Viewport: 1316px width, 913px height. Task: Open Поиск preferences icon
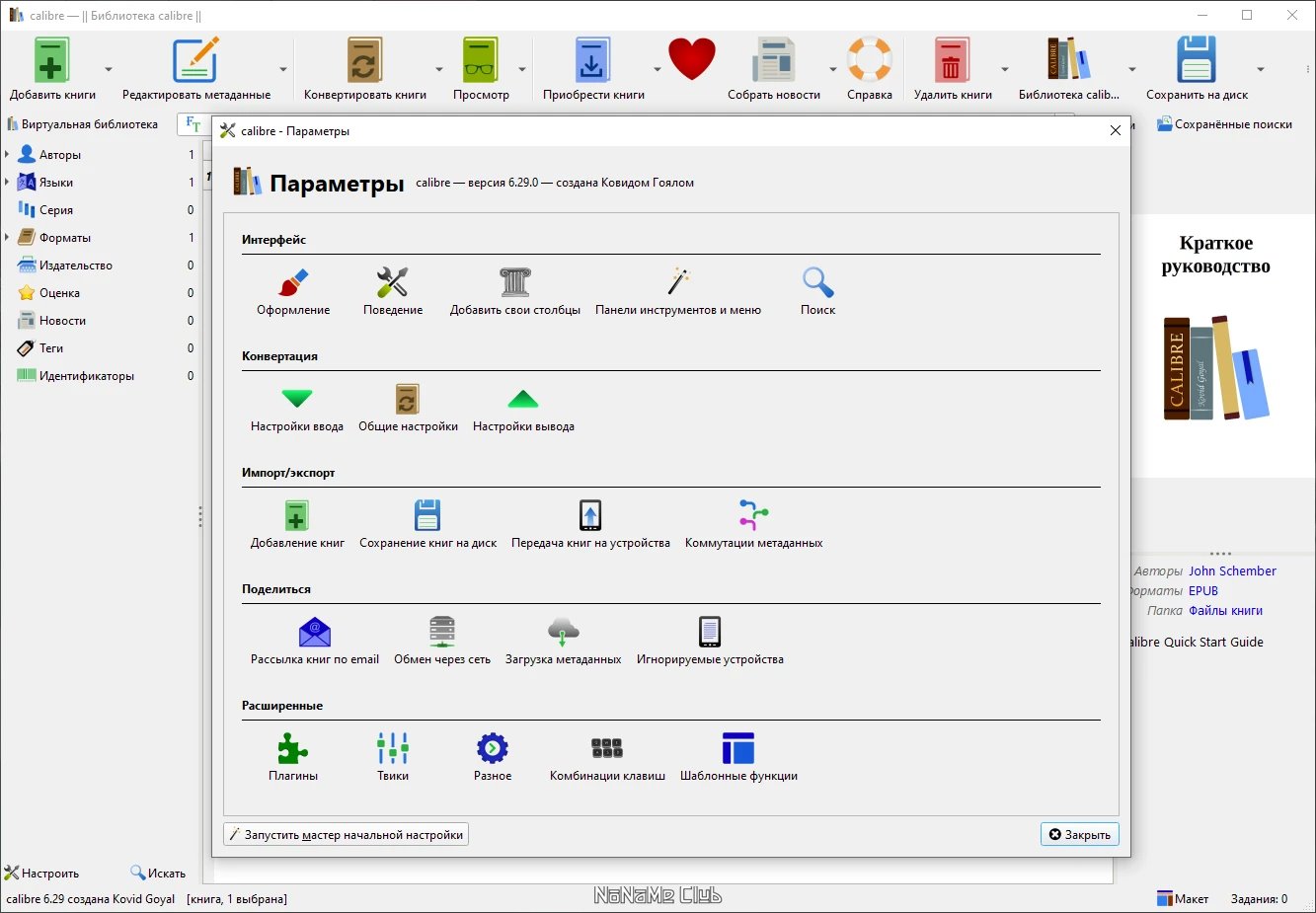[x=817, y=292]
